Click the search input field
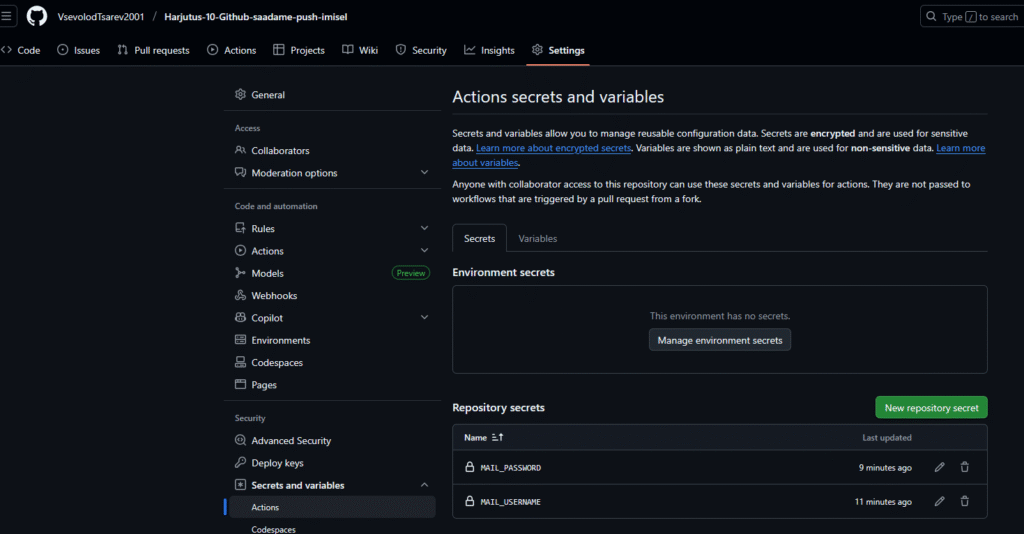 pos(970,17)
